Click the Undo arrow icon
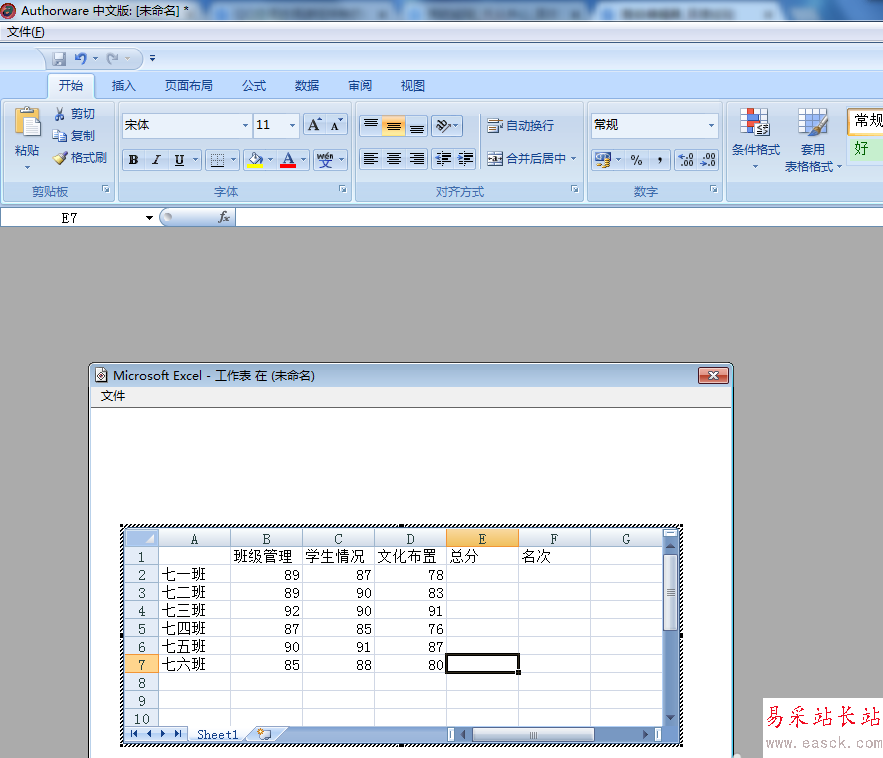Image resolution: width=883 pixels, height=758 pixels. point(81,59)
